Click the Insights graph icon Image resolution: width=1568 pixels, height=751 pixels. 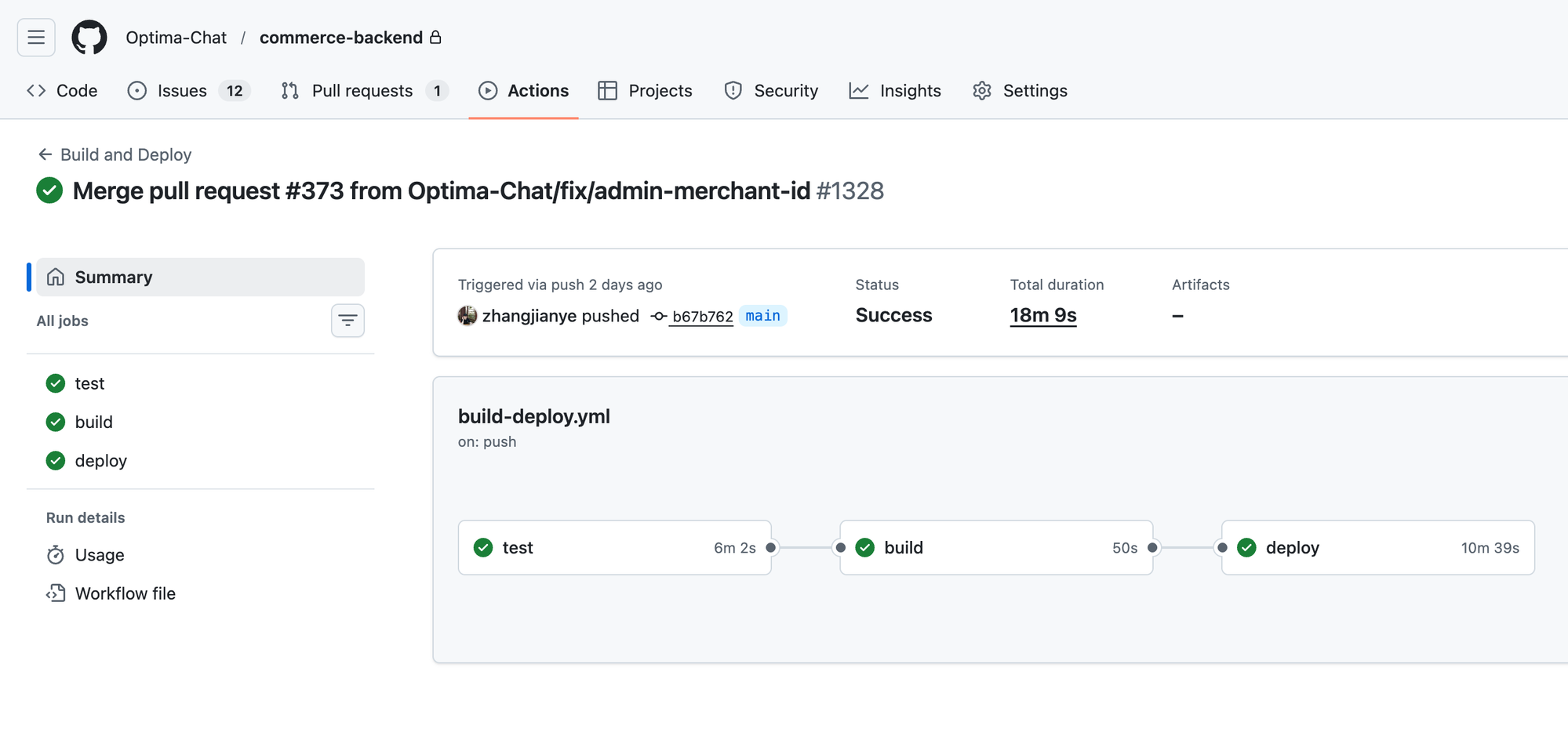[x=859, y=91]
